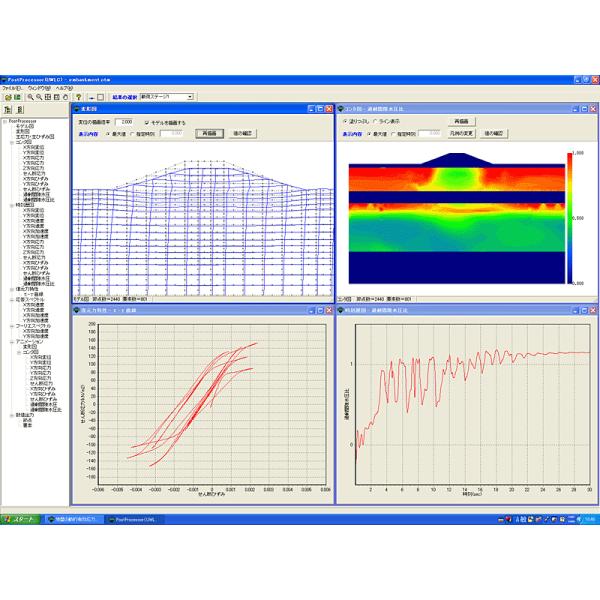Select specified-time radio in contour window
Screen dimensions: 600x600
coord(393,134)
